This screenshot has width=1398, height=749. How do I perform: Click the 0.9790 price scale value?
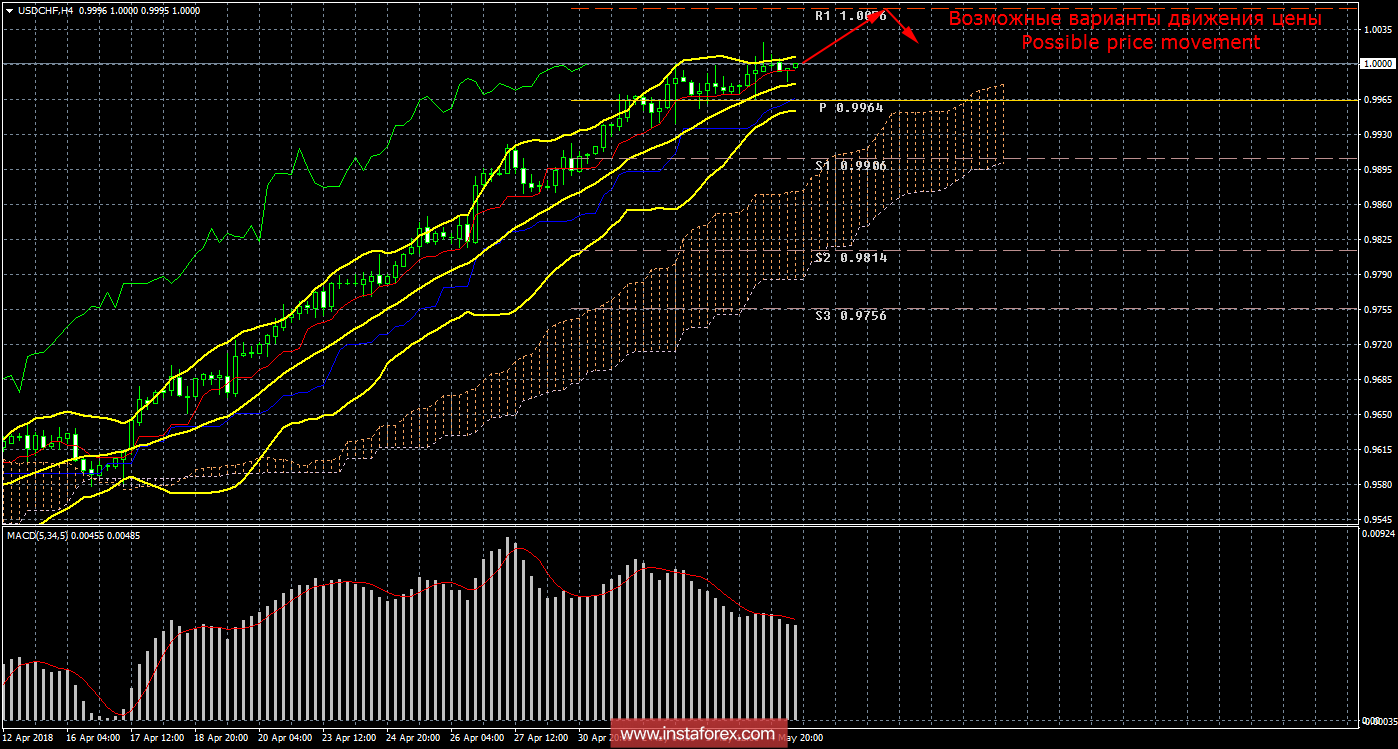coord(1377,274)
